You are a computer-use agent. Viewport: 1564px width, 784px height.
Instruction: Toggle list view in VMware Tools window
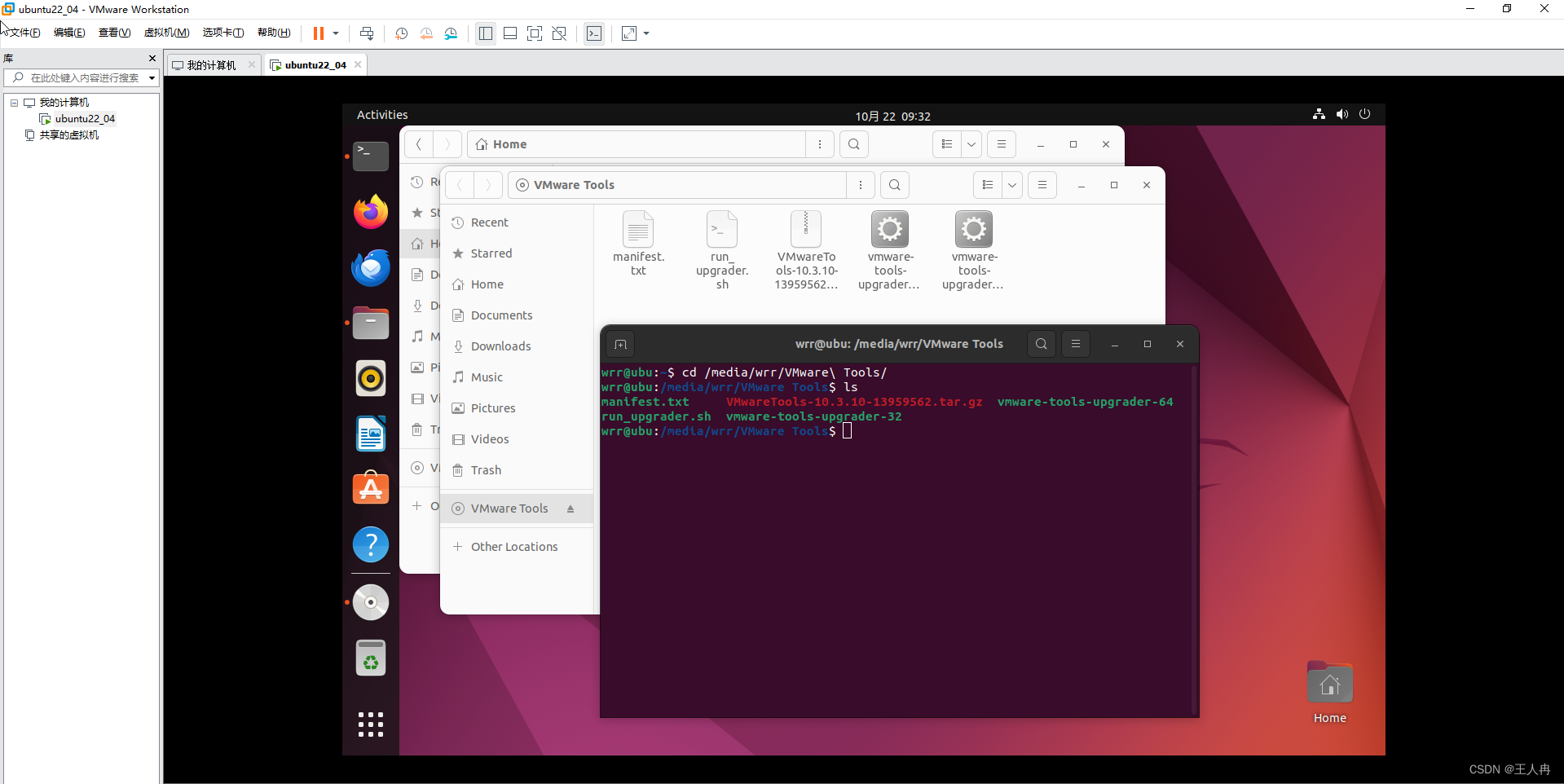tap(987, 185)
